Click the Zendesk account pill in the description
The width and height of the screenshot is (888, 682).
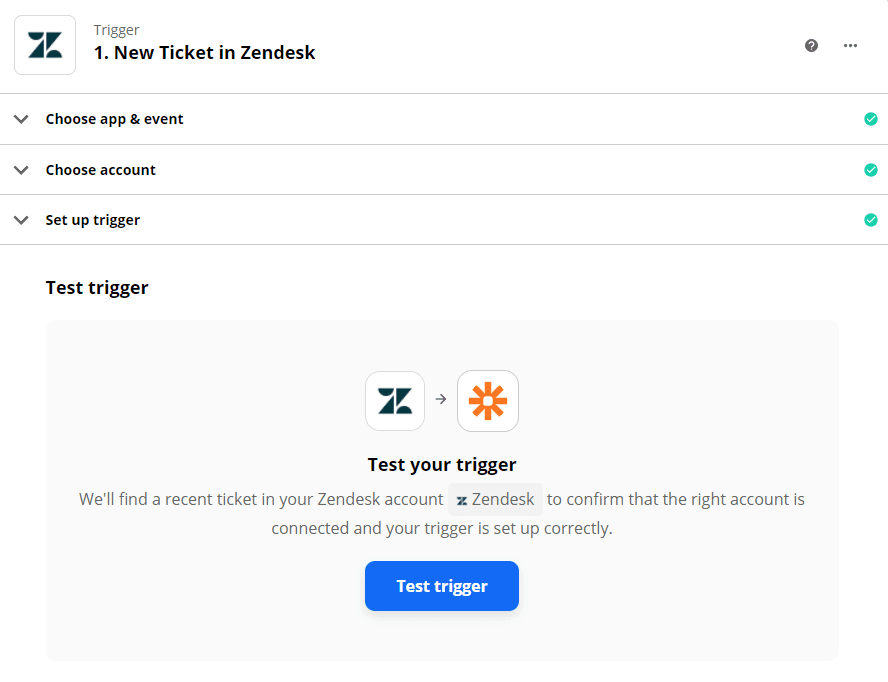[x=495, y=499]
